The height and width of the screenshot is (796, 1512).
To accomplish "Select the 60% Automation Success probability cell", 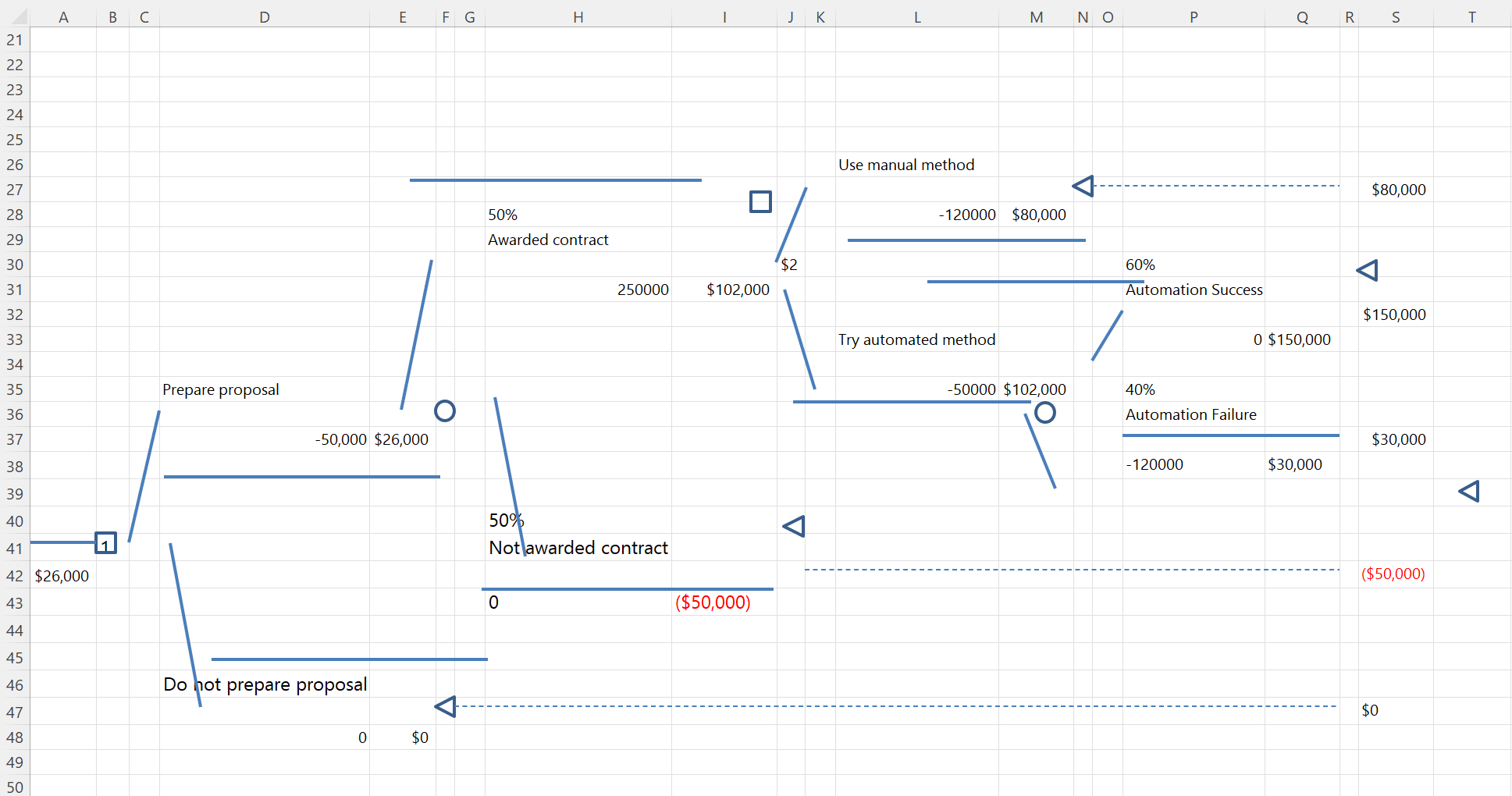I will tap(1140, 265).
